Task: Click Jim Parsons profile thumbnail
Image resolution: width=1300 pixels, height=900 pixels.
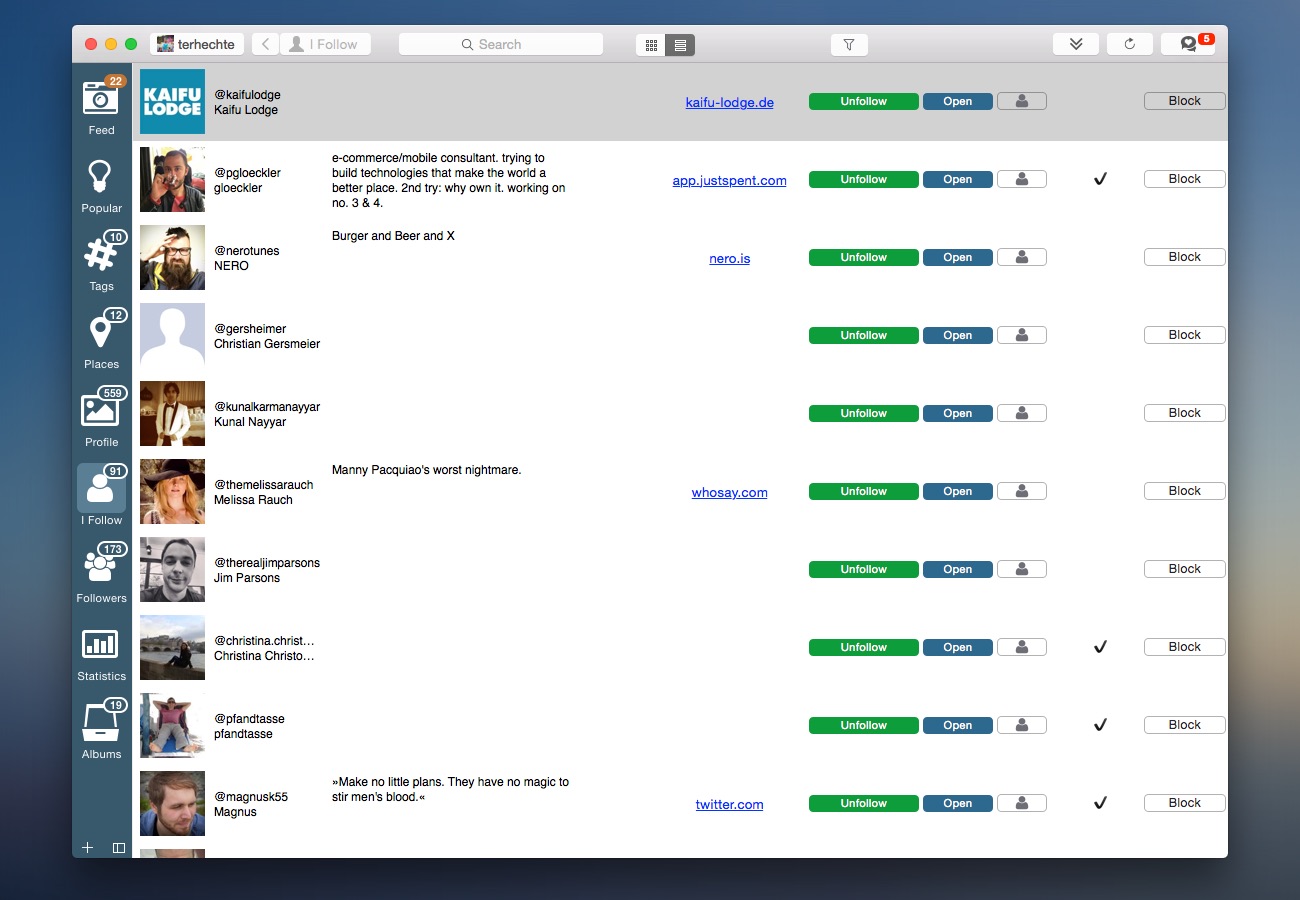Action: [x=172, y=570]
